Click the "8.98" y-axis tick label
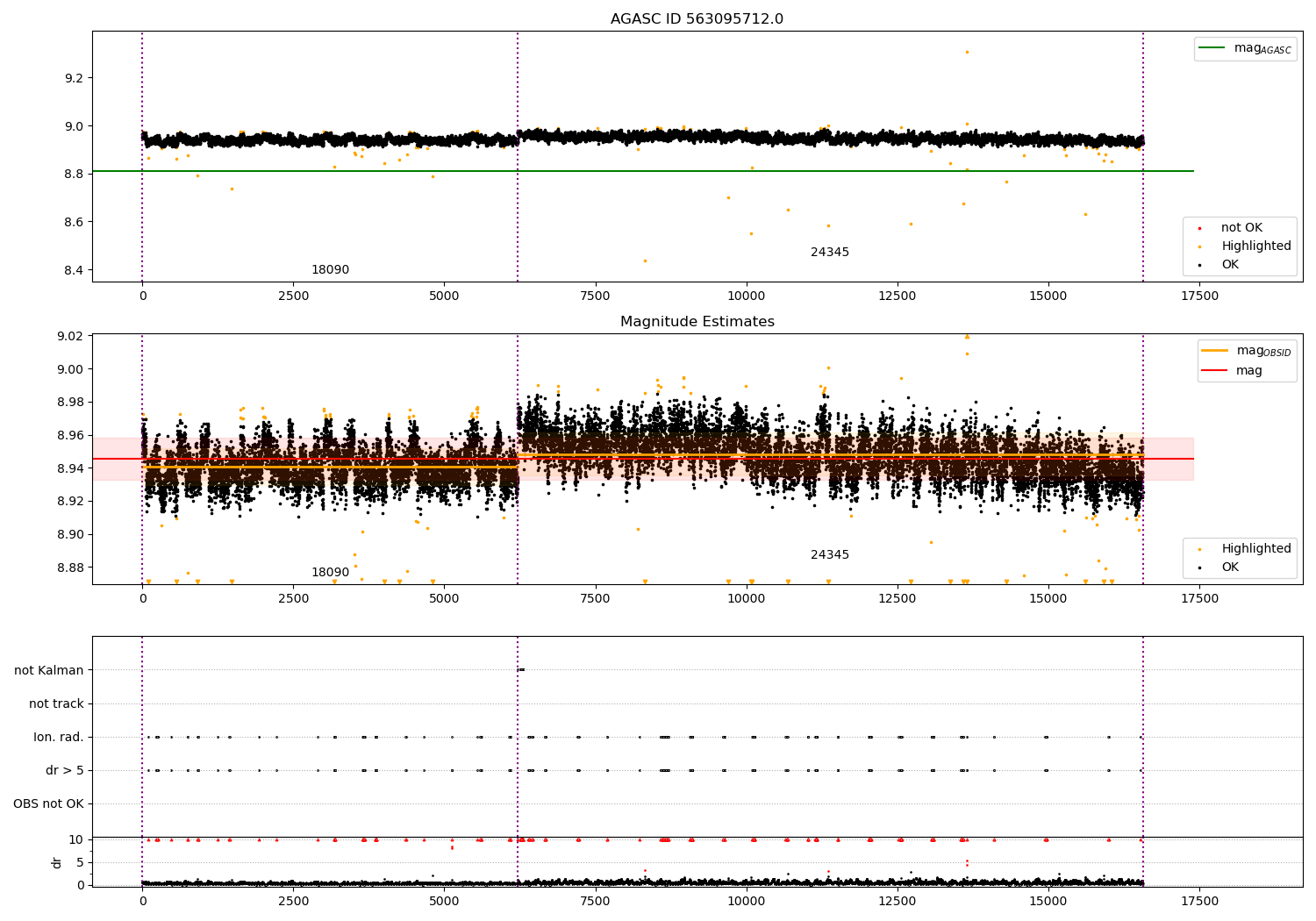Image resolution: width=1316 pixels, height=921 pixels. (x=70, y=403)
